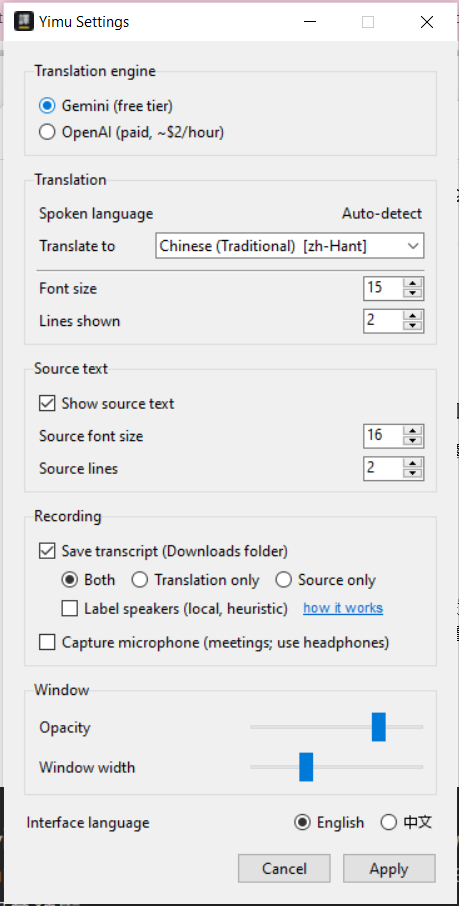Increase Lines shown with up arrow
Screen dimensions: 459x906
[412, 315]
